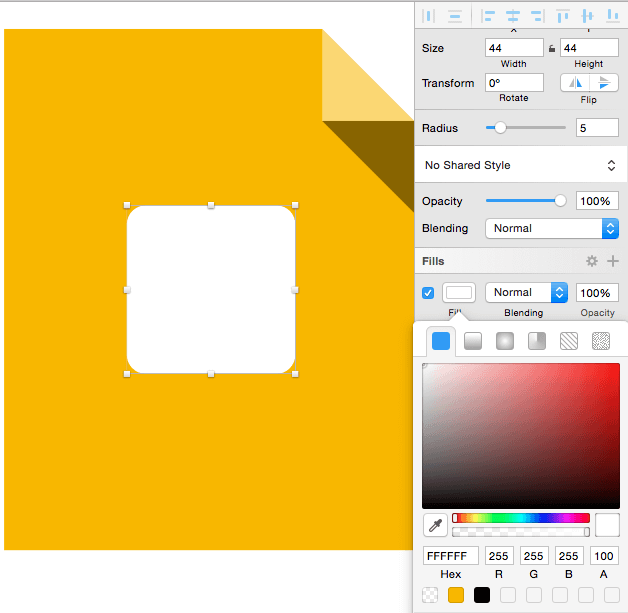
Task: Click the distribute horizontally icon
Action: (429, 16)
